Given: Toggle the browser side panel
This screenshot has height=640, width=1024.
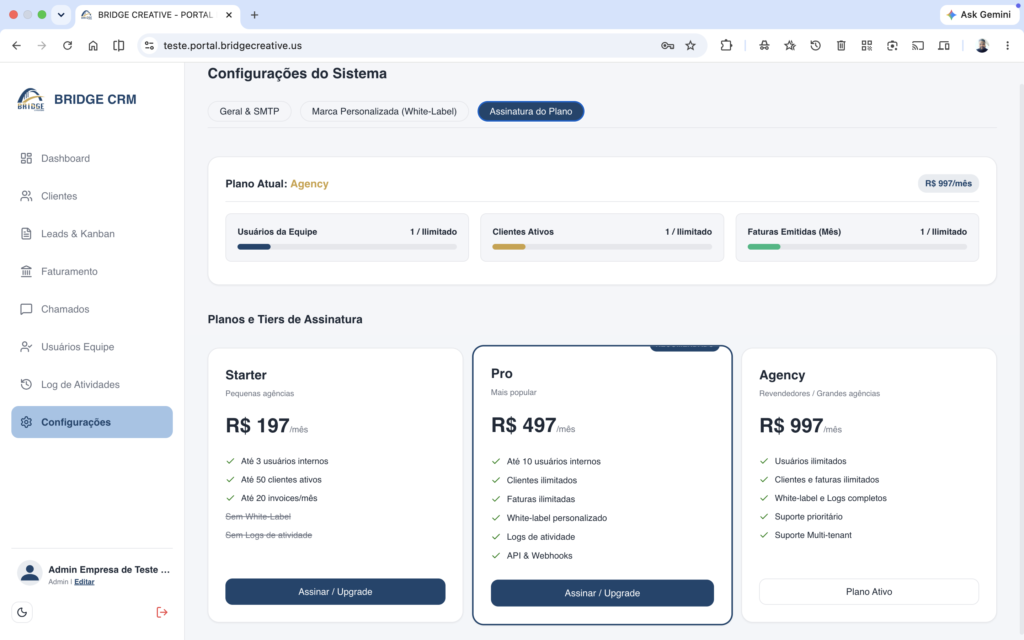Looking at the screenshot, I should (118, 45).
